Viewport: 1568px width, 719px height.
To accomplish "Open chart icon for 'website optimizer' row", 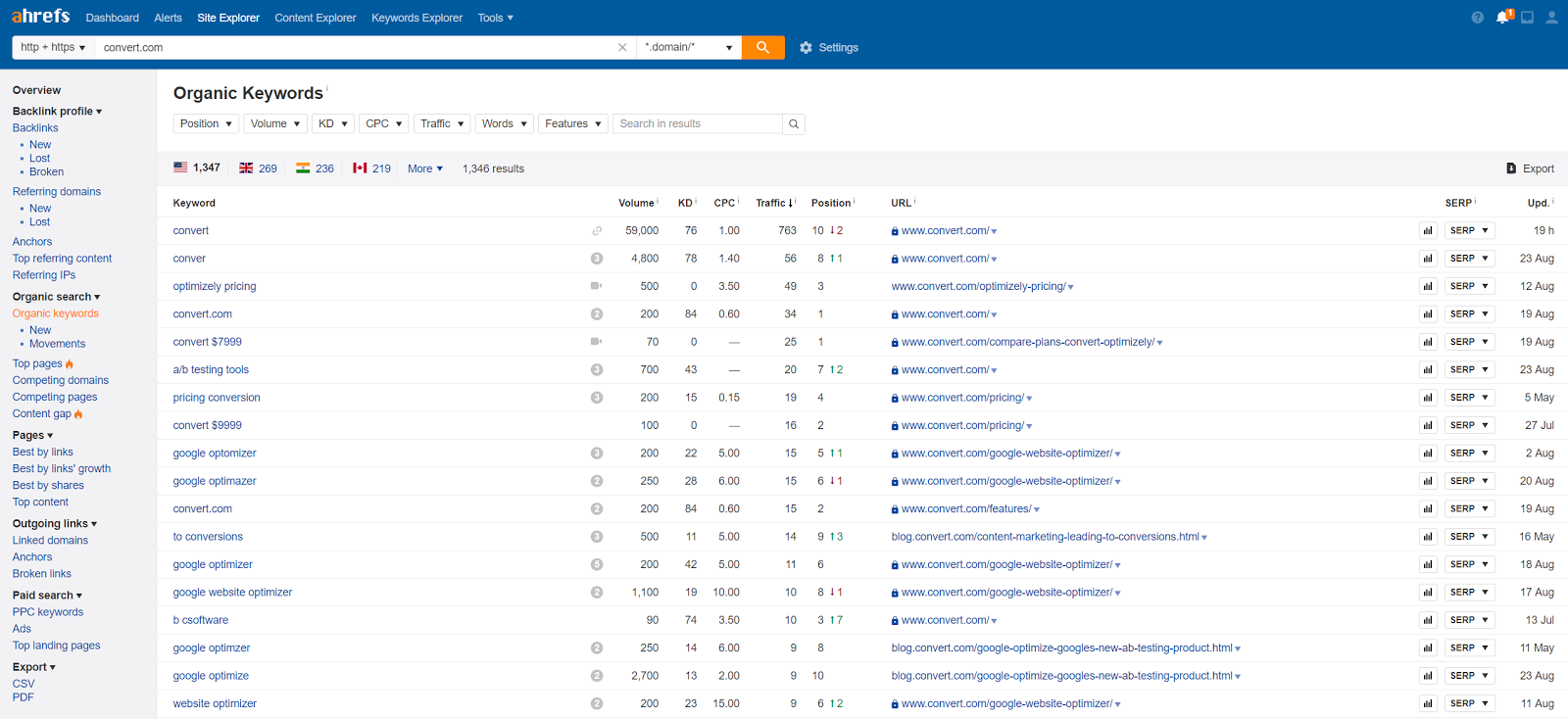I will 1428,703.
